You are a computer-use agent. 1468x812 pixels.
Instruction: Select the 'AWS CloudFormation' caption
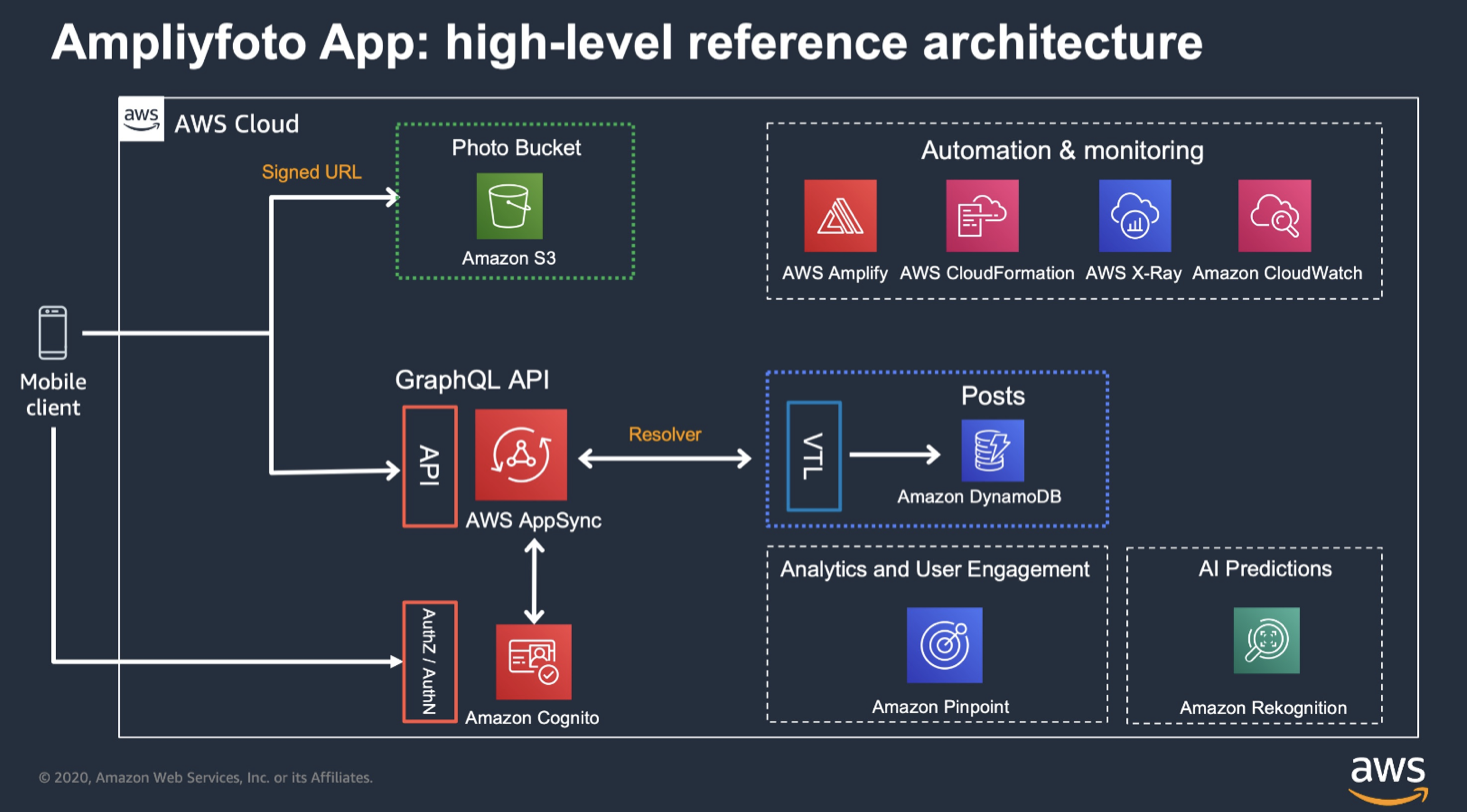987,273
